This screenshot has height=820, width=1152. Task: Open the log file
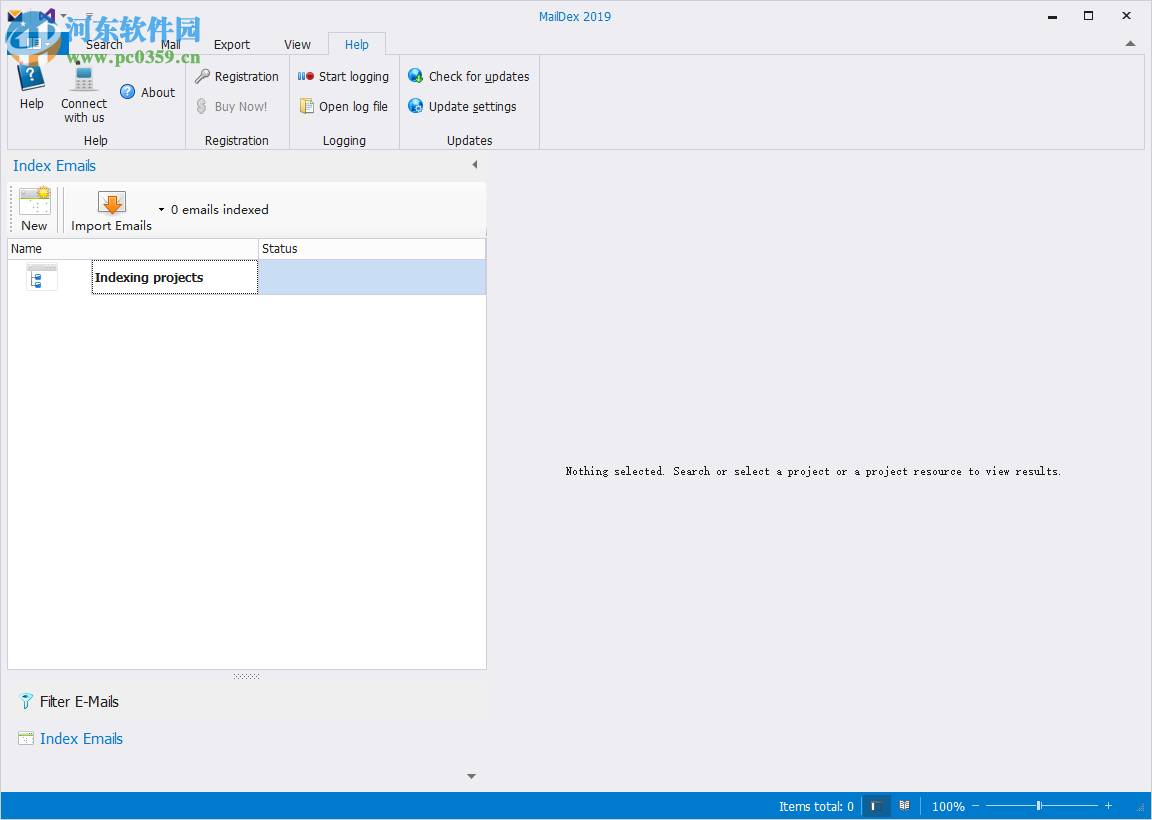pos(344,106)
